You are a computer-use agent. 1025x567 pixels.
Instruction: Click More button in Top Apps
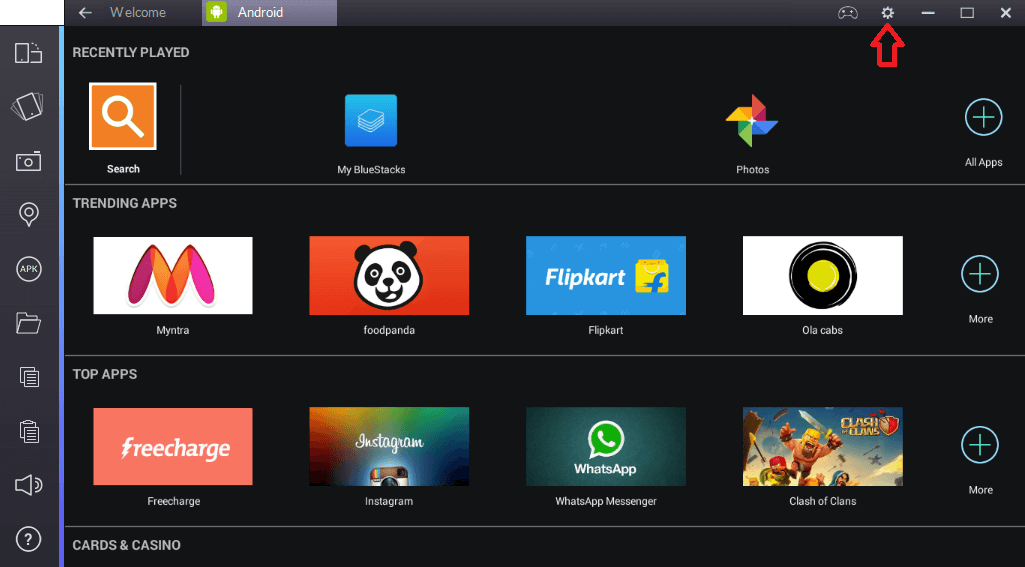[980, 445]
